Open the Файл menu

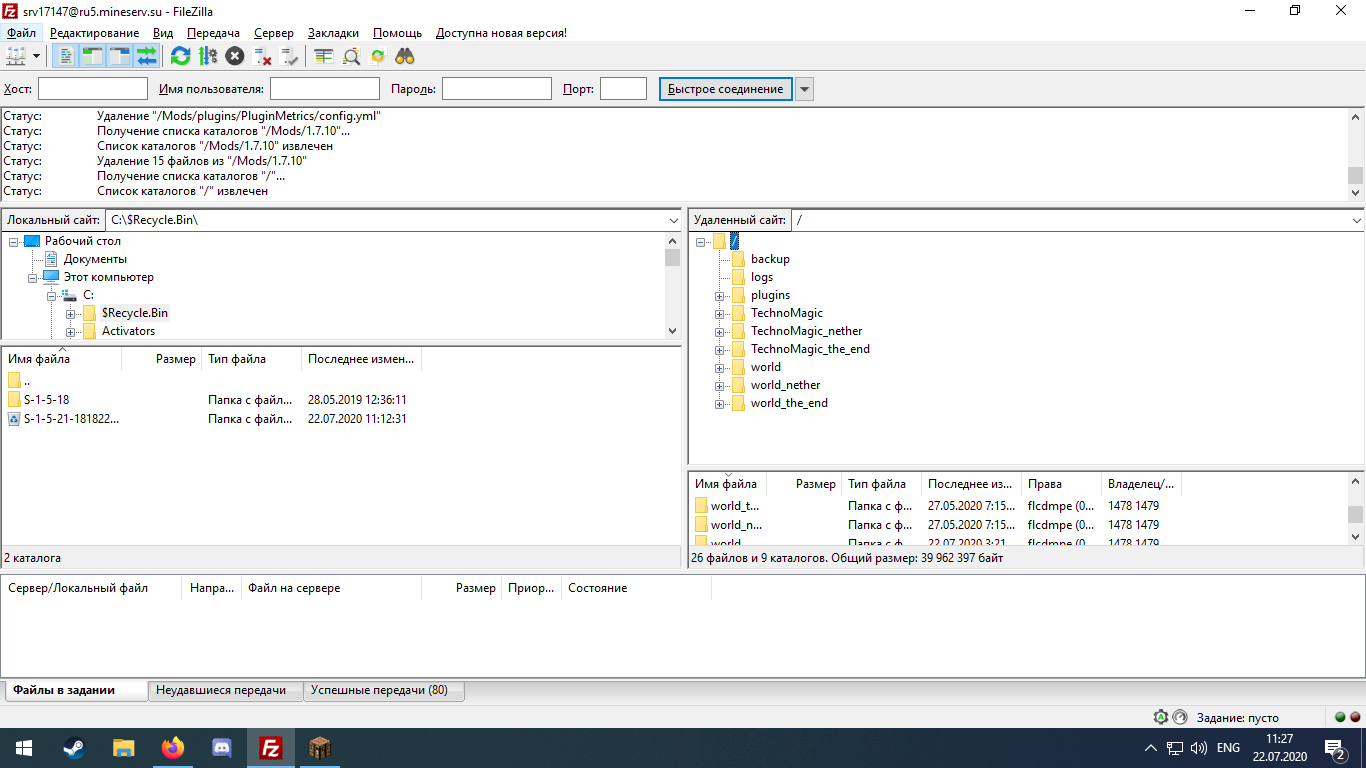(21, 33)
